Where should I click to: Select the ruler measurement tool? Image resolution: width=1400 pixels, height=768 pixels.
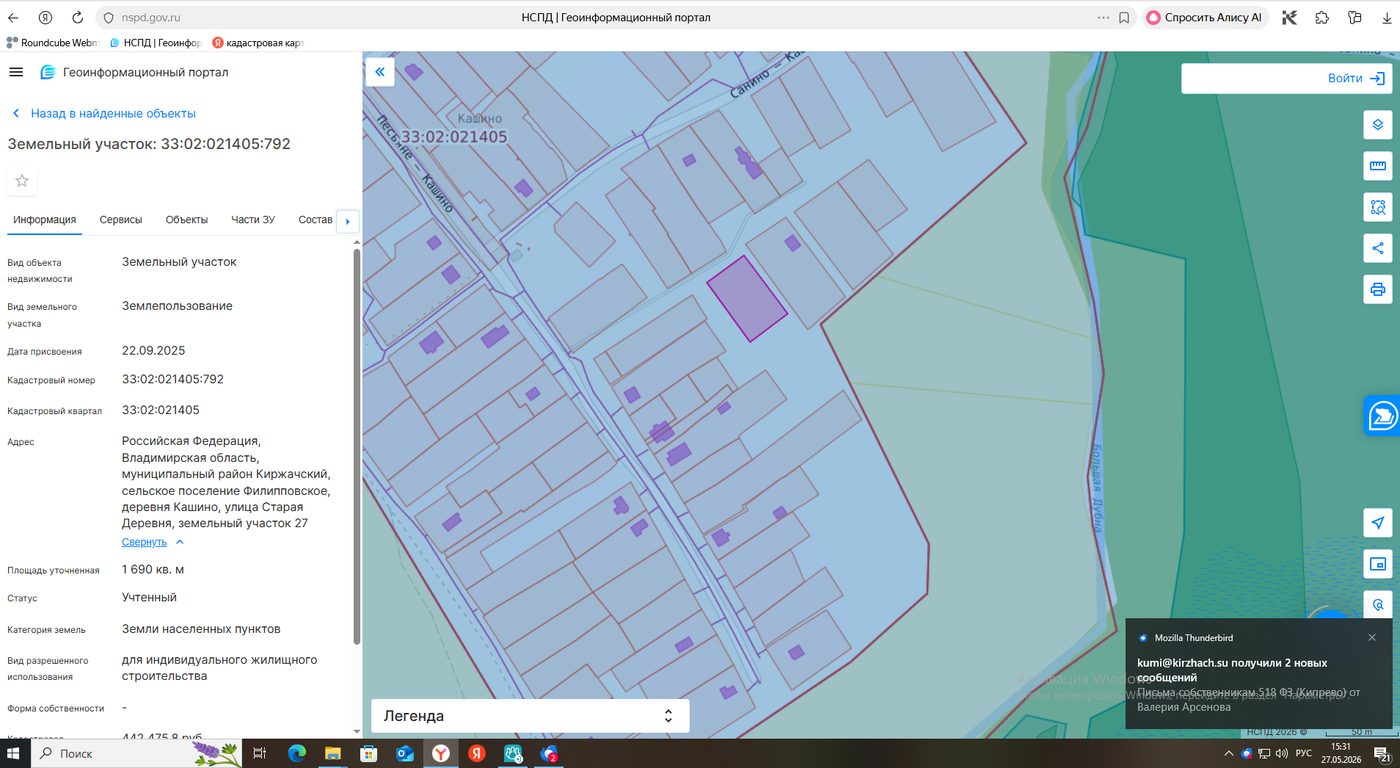click(x=1378, y=166)
